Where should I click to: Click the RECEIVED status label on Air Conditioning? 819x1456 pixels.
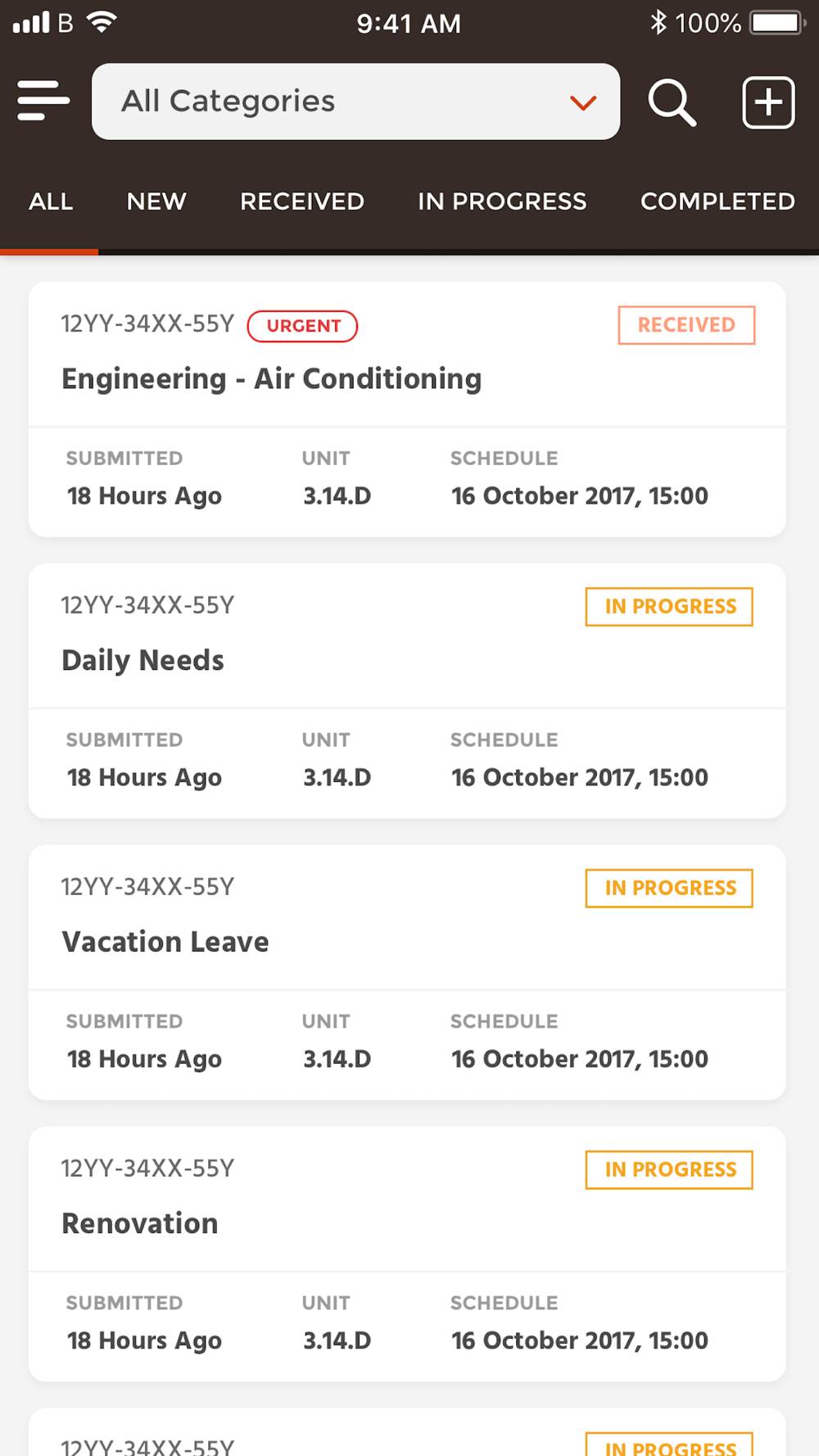pos(686,325)
